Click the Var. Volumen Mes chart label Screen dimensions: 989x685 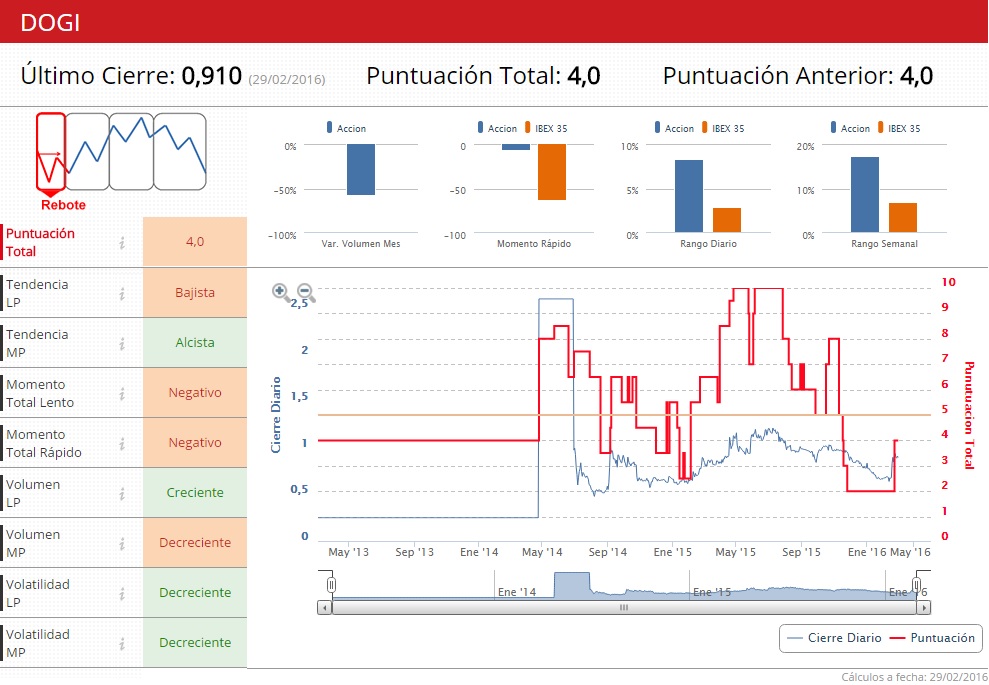pos(361,243)
